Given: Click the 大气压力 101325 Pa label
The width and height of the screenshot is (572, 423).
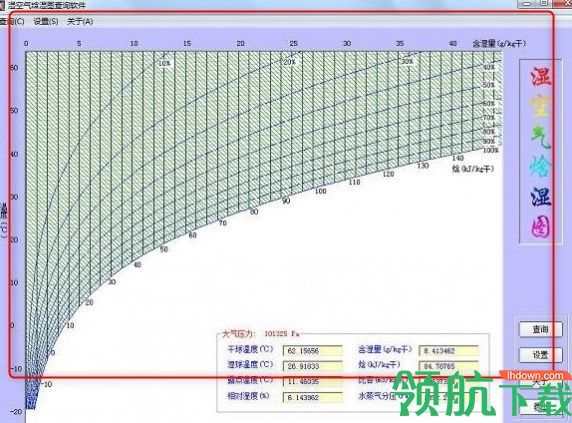Looking at the screenshot, I should 261,334.
